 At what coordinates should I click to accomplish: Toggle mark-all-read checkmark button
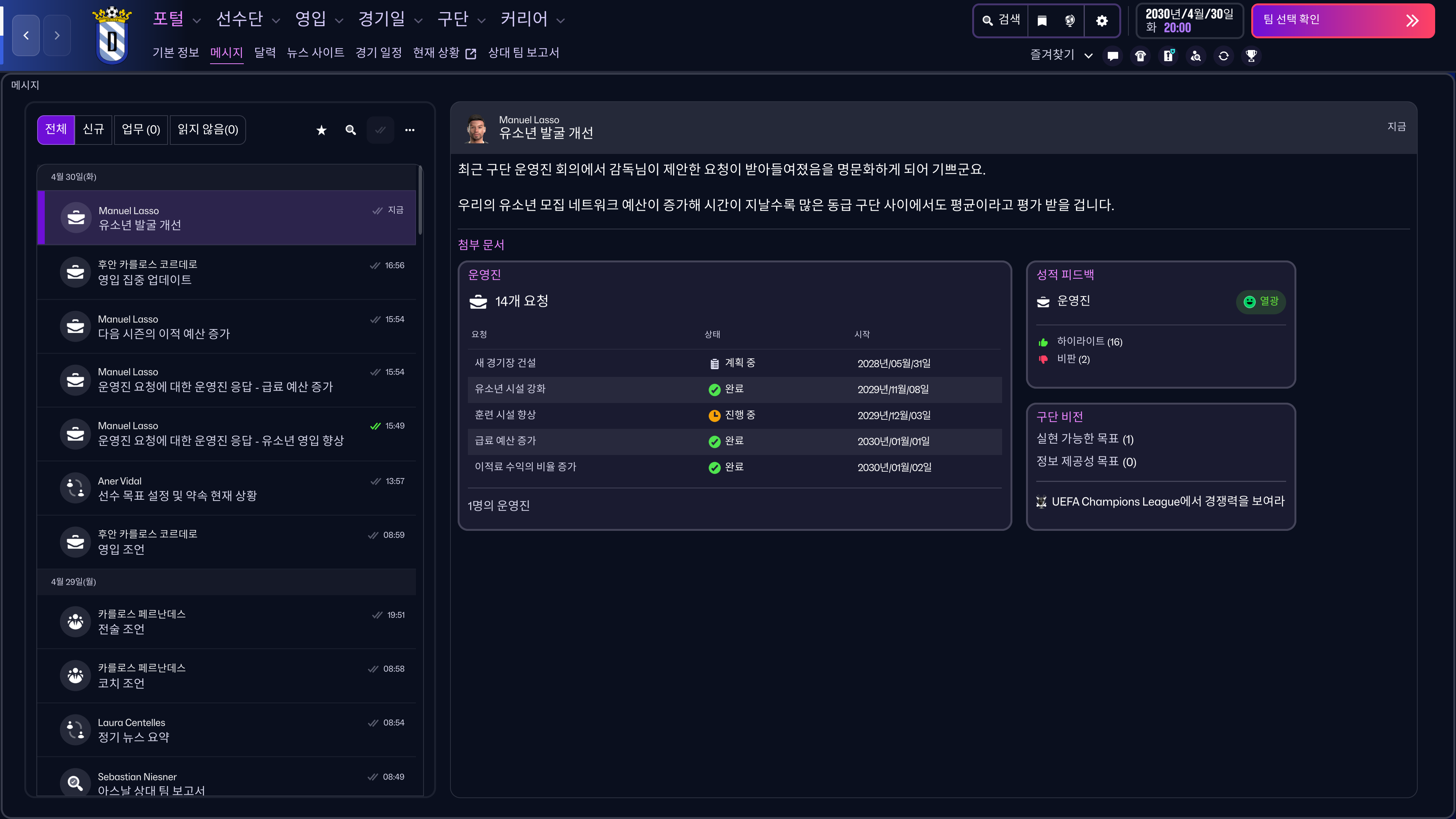pos(380,130)
